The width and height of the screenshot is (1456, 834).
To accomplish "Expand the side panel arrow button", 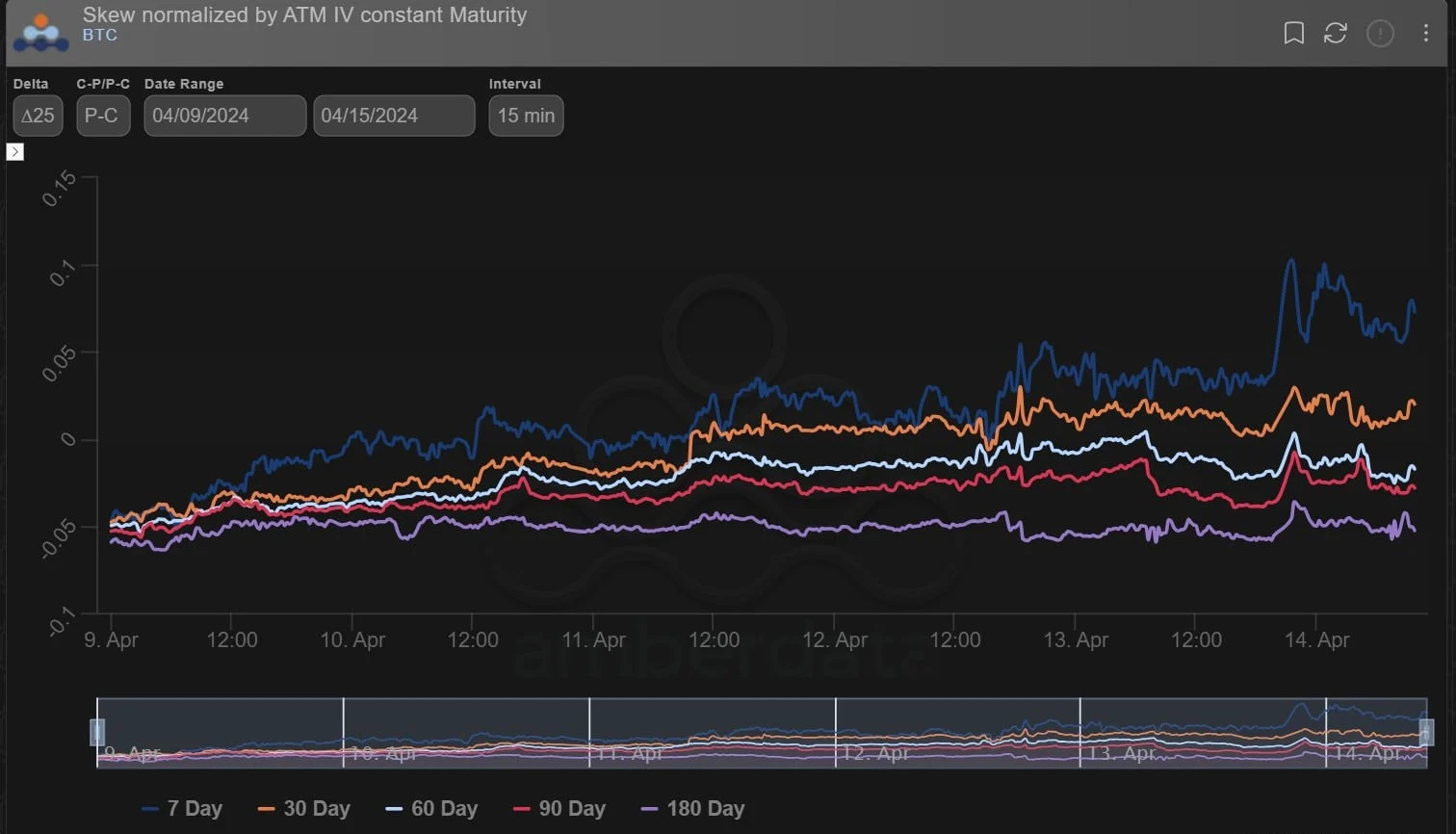I will [14, 152].
